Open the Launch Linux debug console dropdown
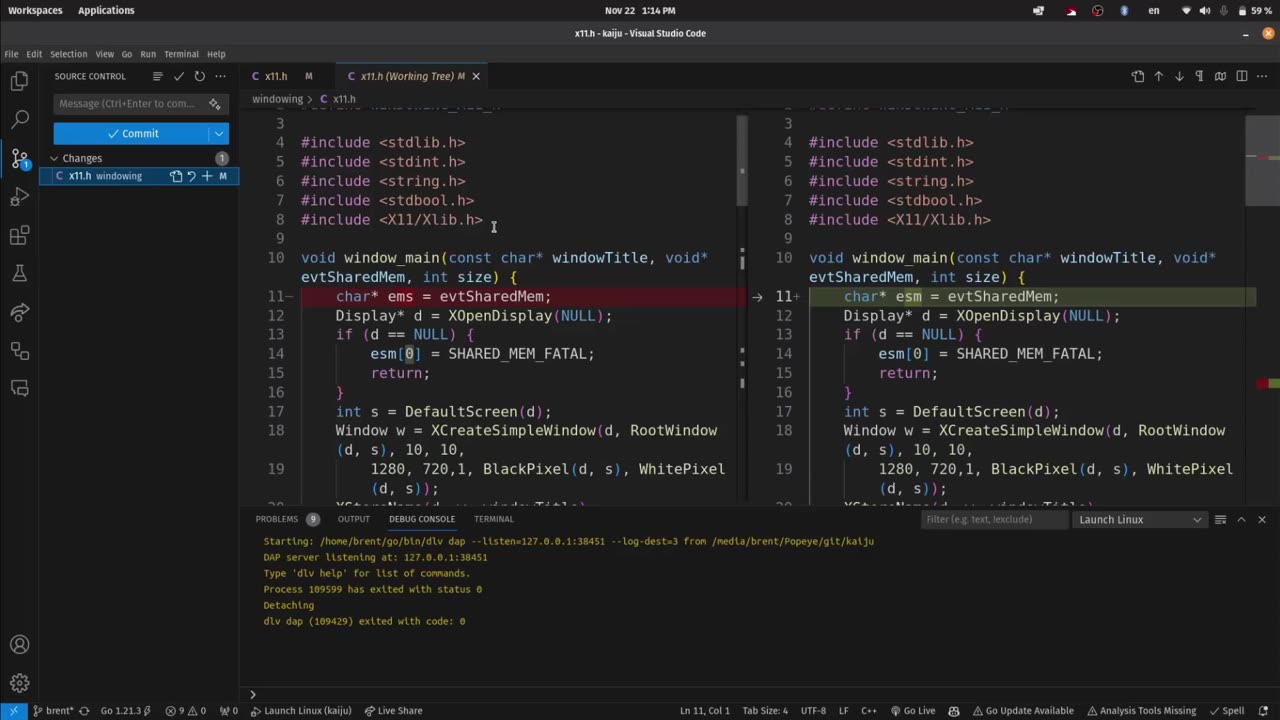 pyautogui.click(x=1140, y=520)
